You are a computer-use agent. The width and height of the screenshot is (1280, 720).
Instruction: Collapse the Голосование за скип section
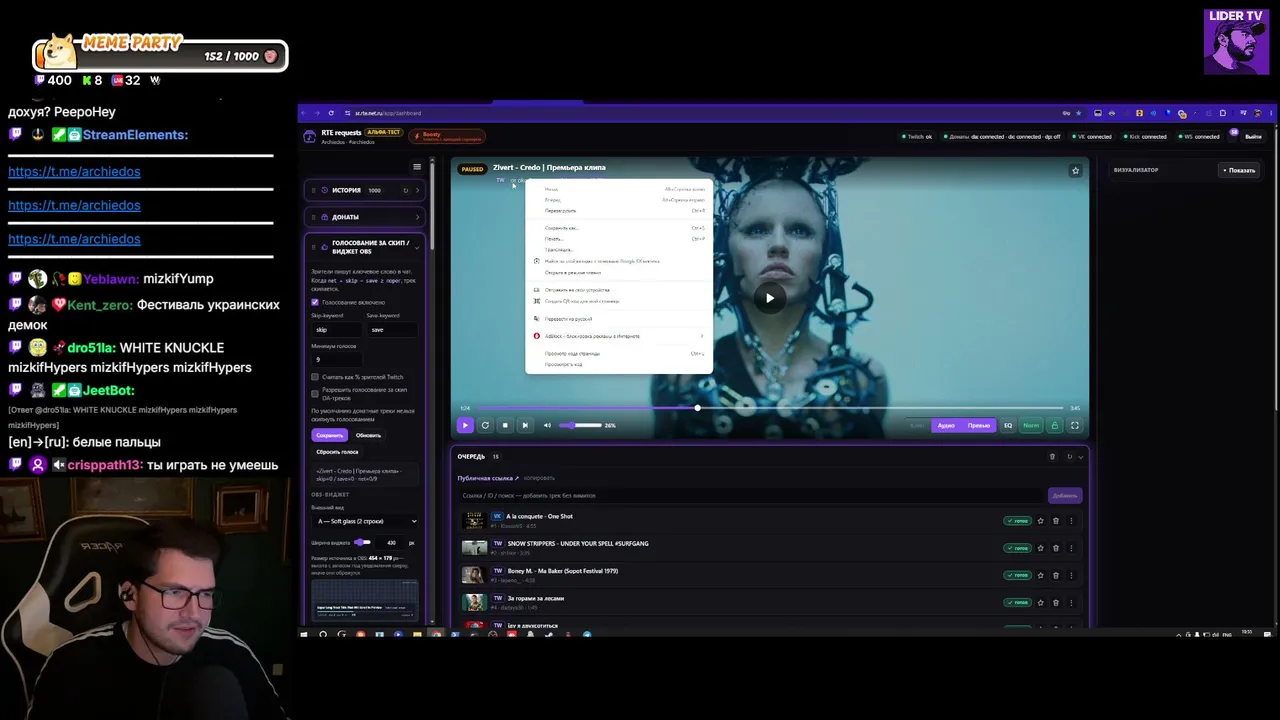point(418,247)
